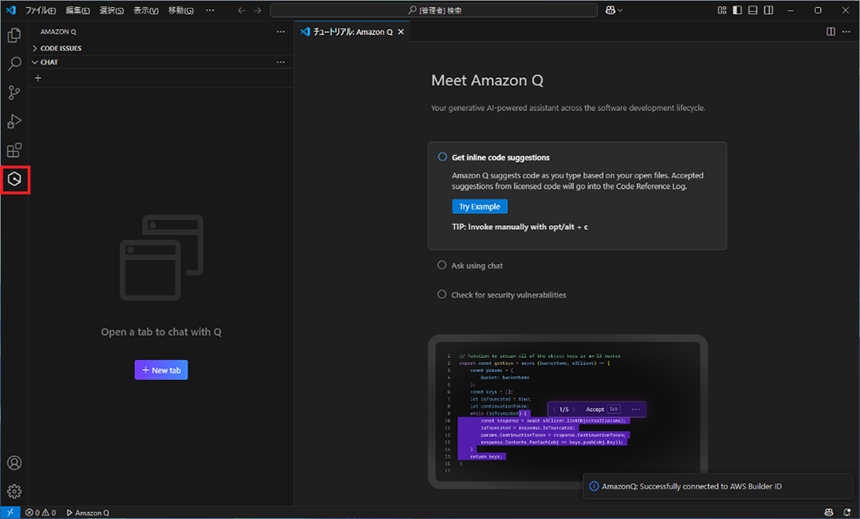Open the 選択 menu
This screenshot has height=519, width=860.
click(111, 10)
